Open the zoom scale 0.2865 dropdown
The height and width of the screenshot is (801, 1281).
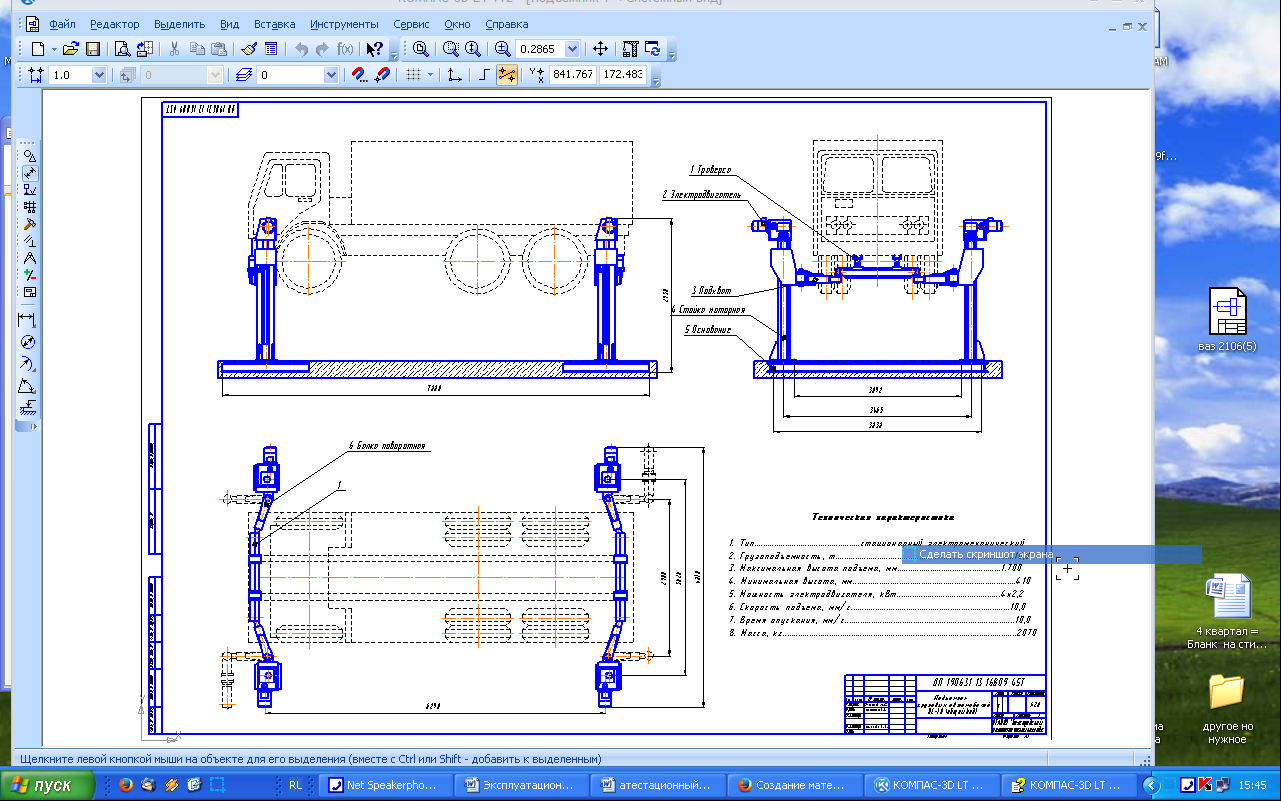coord(572,49)
